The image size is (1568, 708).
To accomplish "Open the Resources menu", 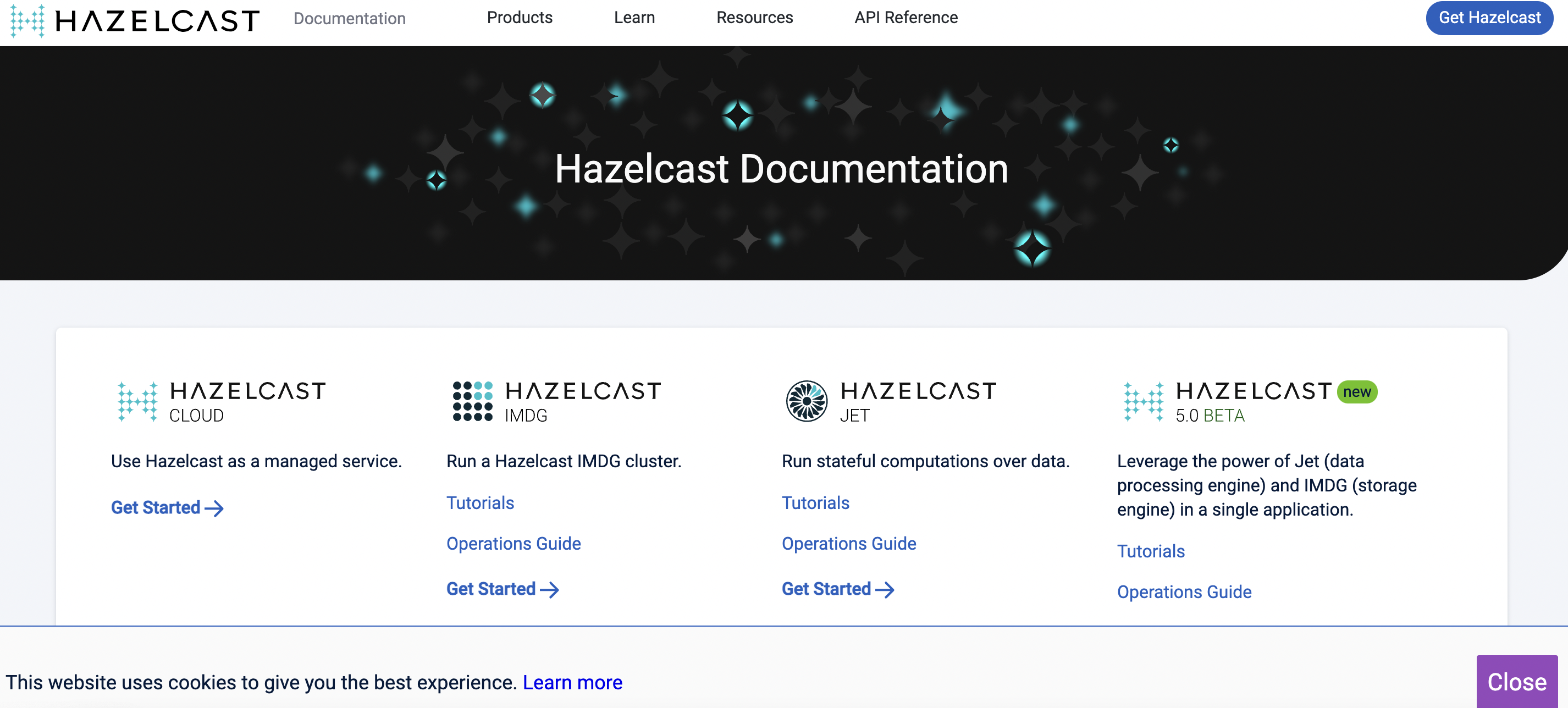I will (x=755, y=18).
